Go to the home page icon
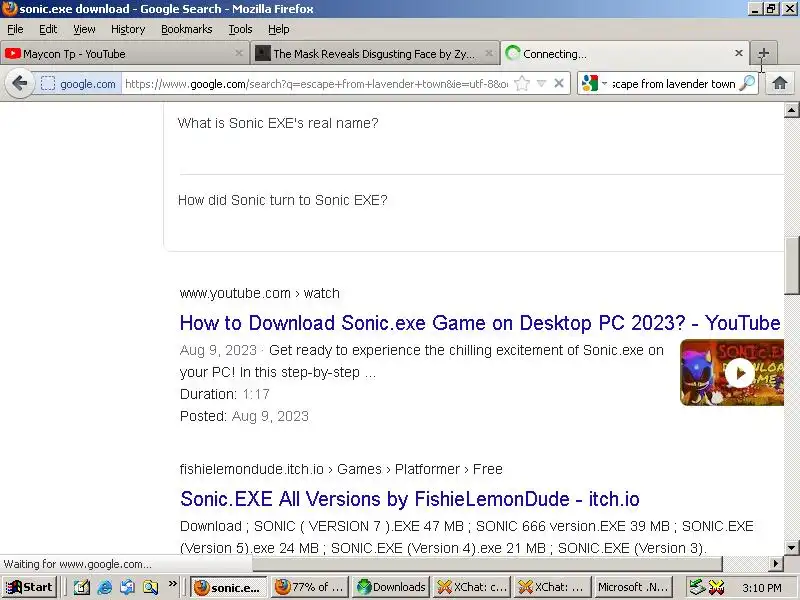 (x=779, y=83)
